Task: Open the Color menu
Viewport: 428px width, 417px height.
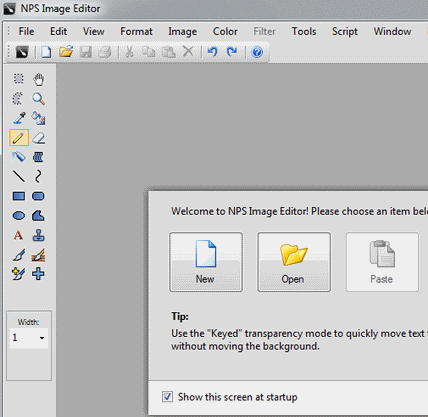Action: tap(225, 31)
